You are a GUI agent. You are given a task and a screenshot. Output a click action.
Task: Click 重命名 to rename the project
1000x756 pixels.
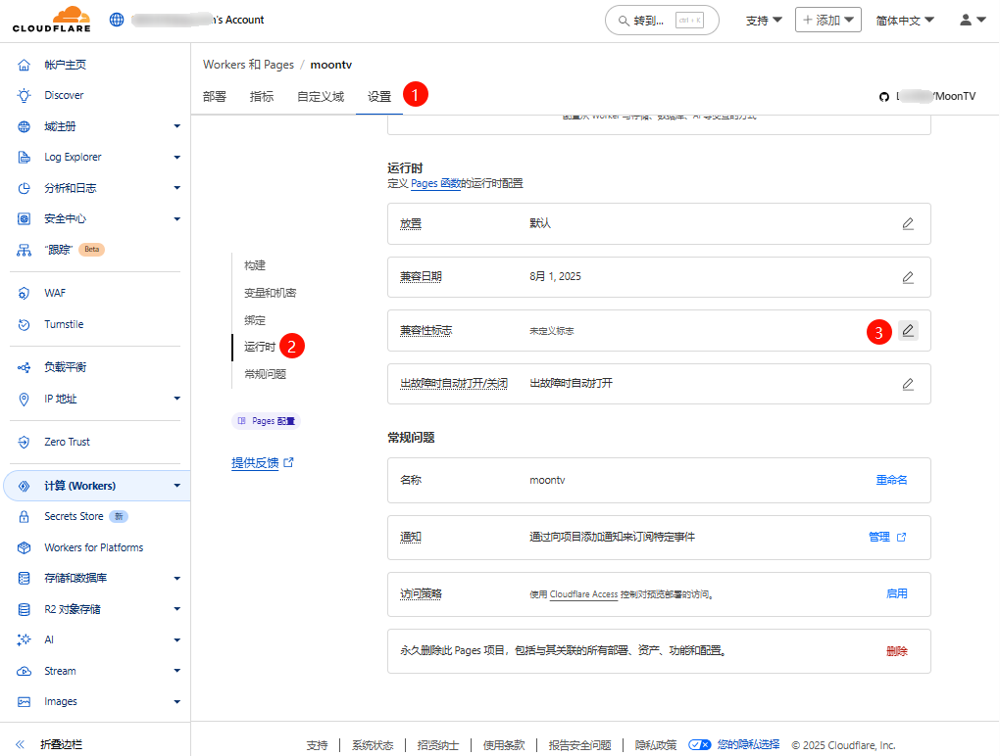(891, 480)
